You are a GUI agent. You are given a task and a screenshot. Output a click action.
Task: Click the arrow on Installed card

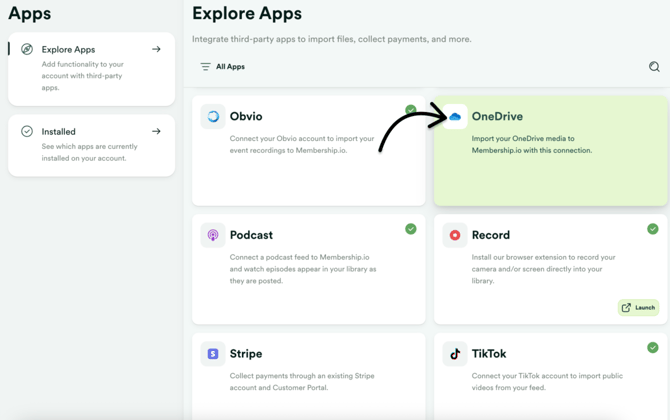[156, 131]
